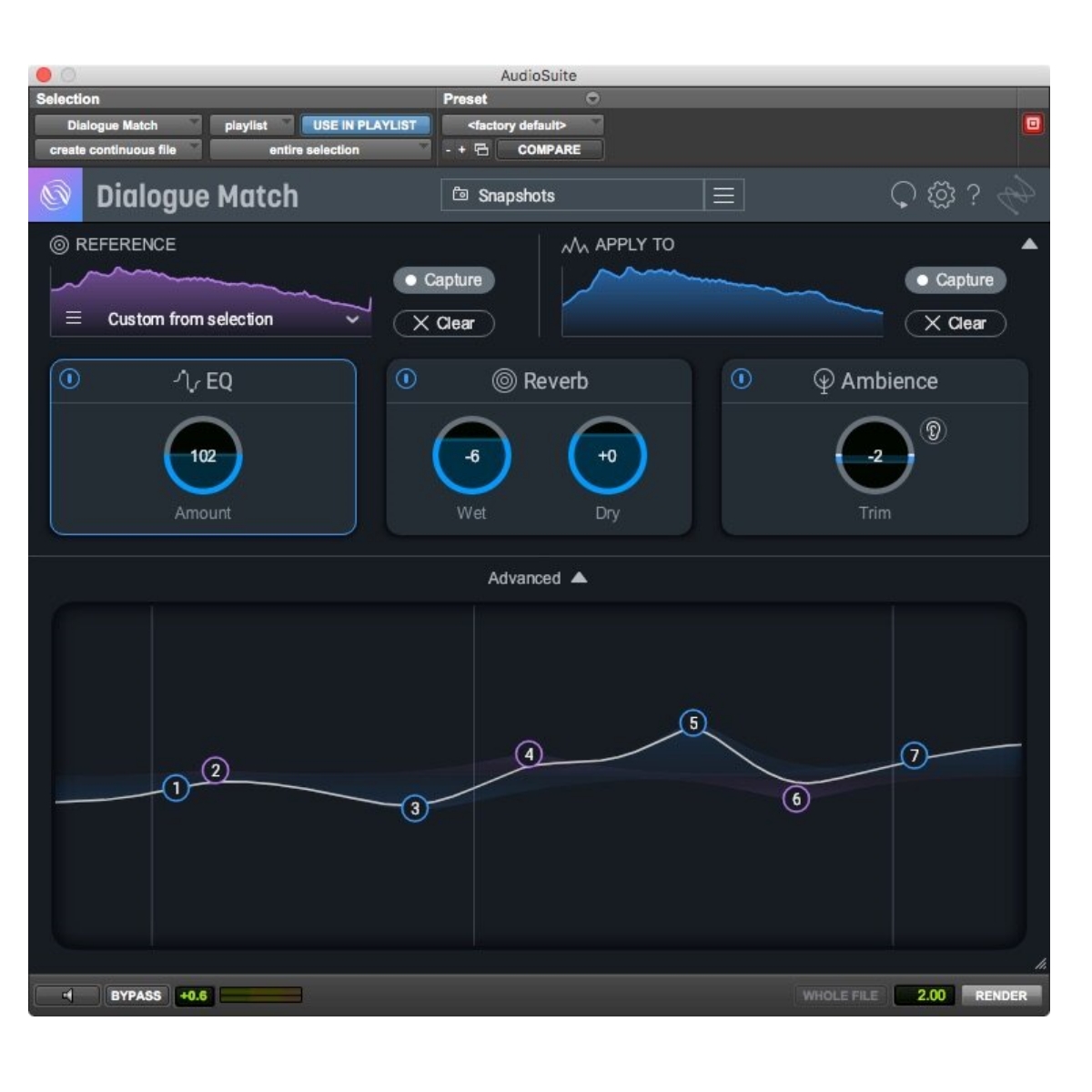Click the preset minus icon
Image resolution: width=1092 pixels, height=1092 pixels.
[448, 149]
